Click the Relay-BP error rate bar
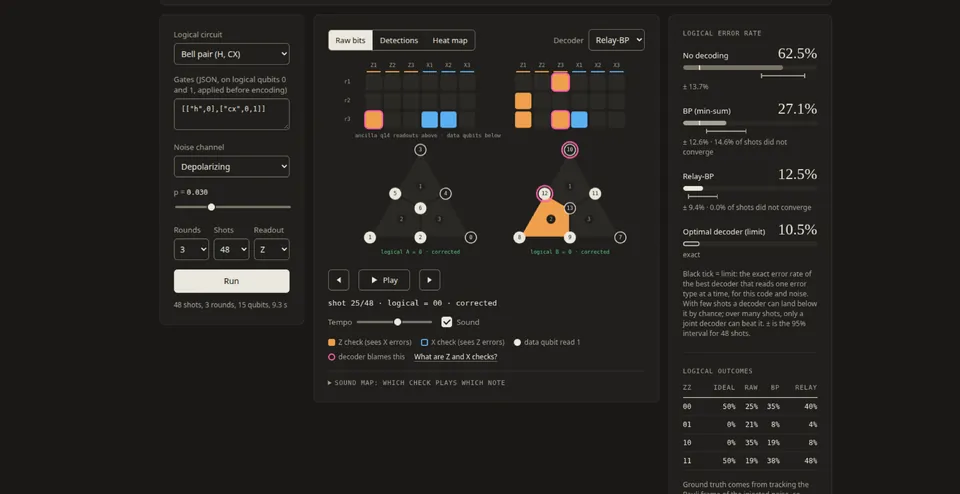This screenshot has width=960, height=494. click(750, 189)
